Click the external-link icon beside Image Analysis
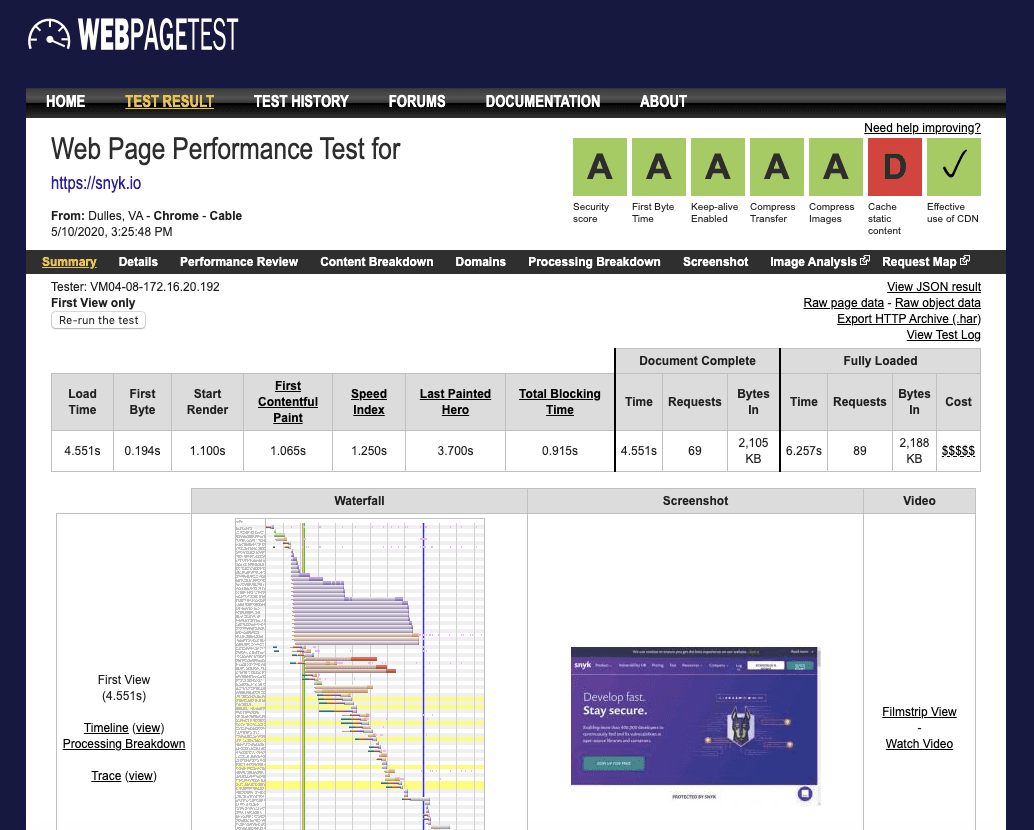 click(865, 260)
